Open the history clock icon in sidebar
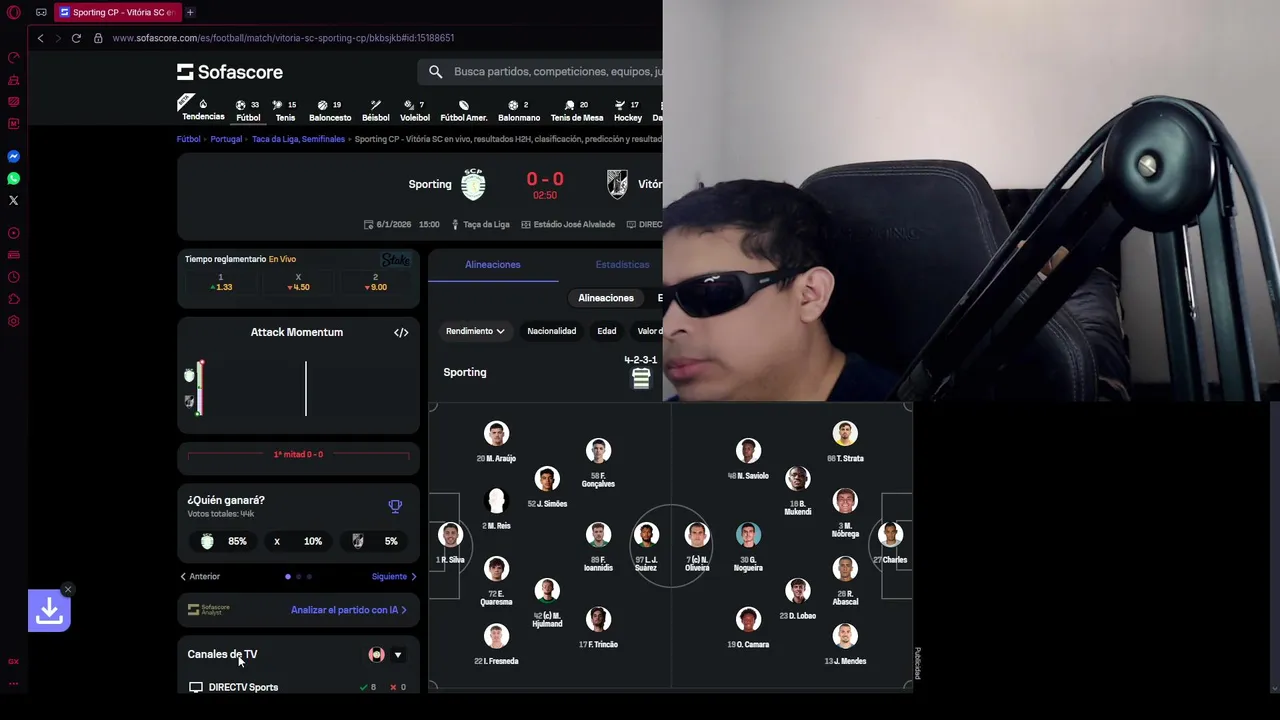1280x720 pixels. pyautogui.click(x=13, y=277)
